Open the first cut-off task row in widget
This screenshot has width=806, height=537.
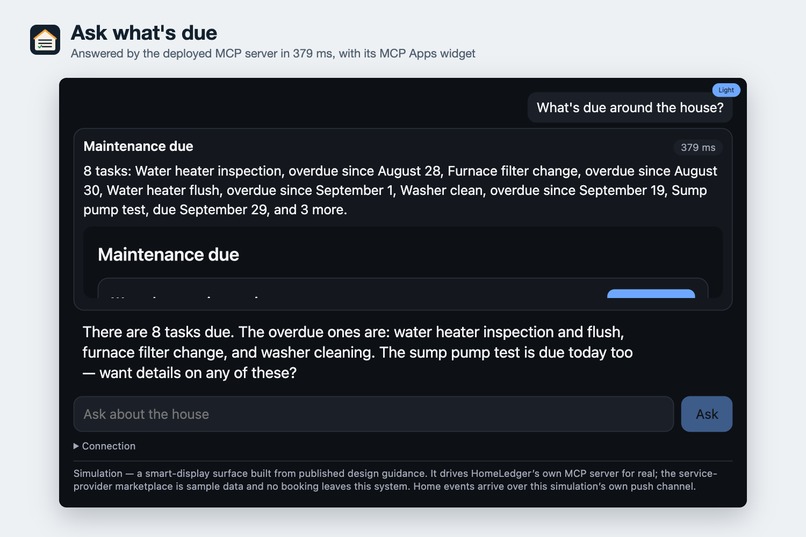[x=402, y=289]
